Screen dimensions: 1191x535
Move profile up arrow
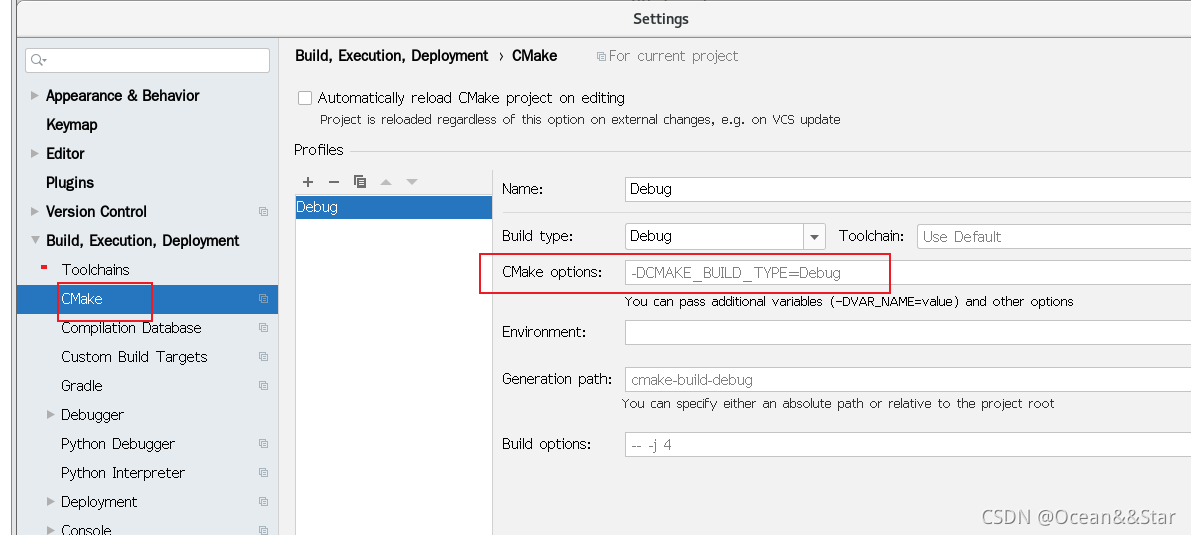pos(386,182)
